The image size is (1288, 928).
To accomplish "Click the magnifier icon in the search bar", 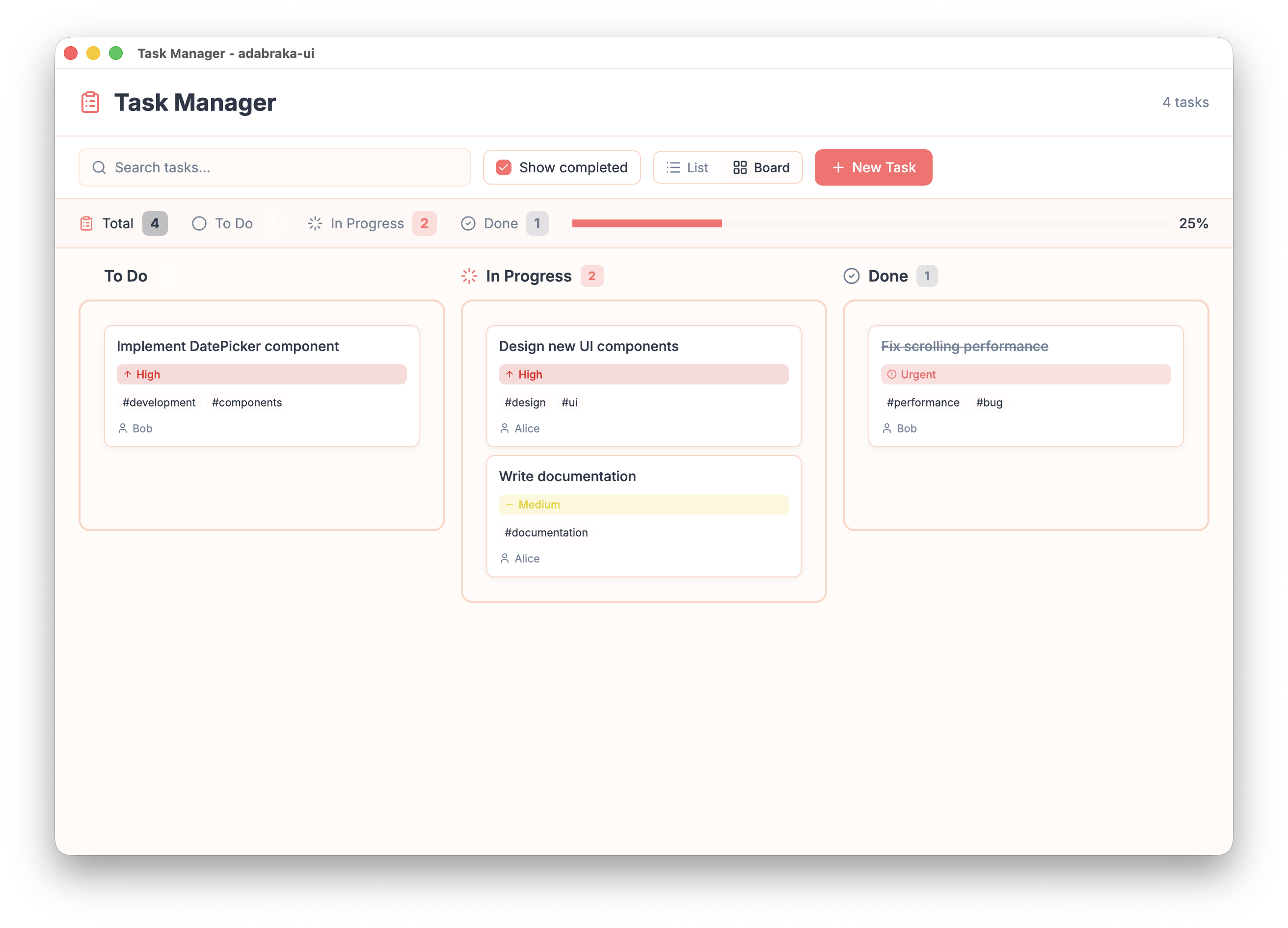I will click(x=99, y=167).
